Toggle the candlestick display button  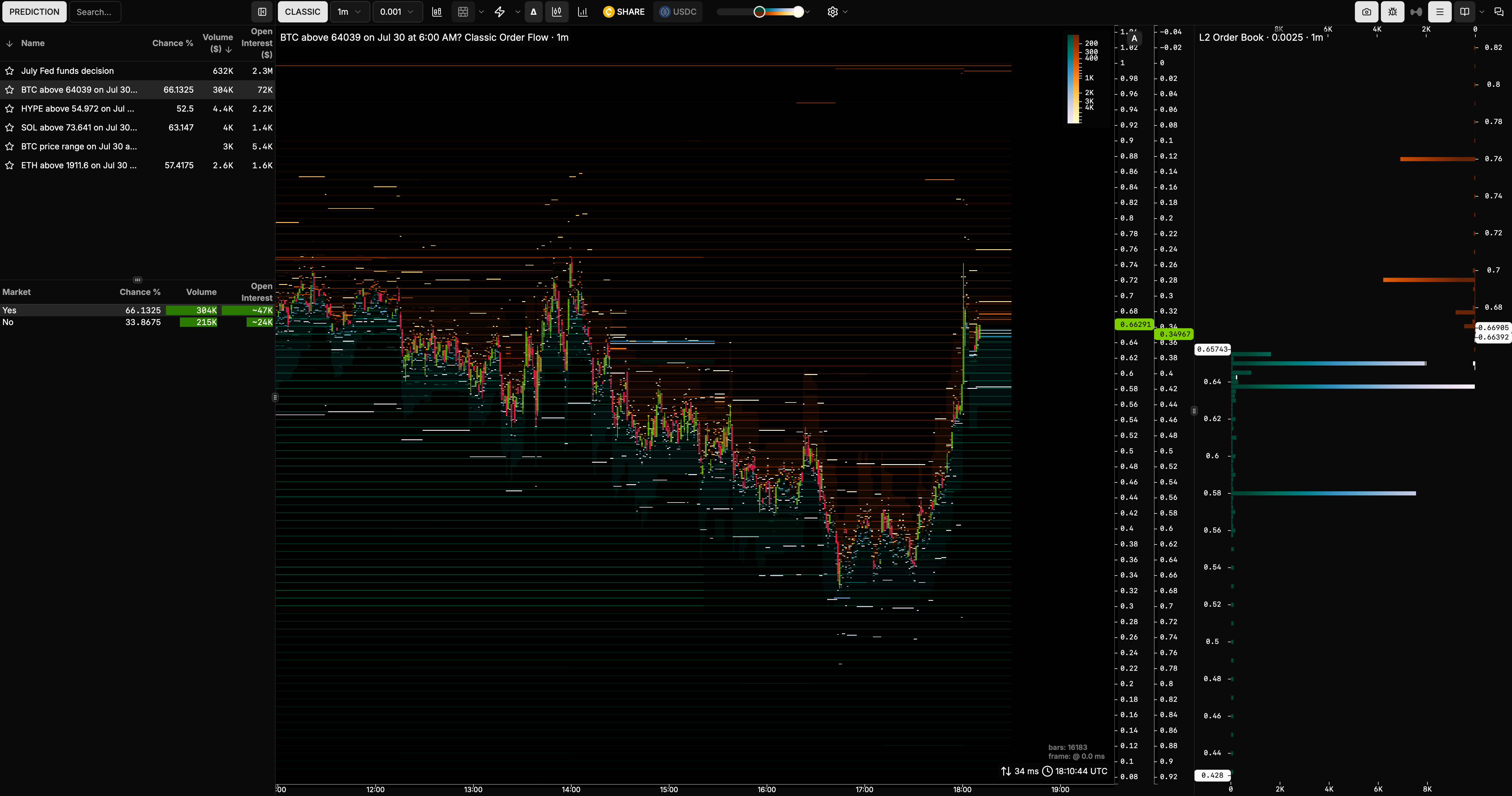[556, 12]
